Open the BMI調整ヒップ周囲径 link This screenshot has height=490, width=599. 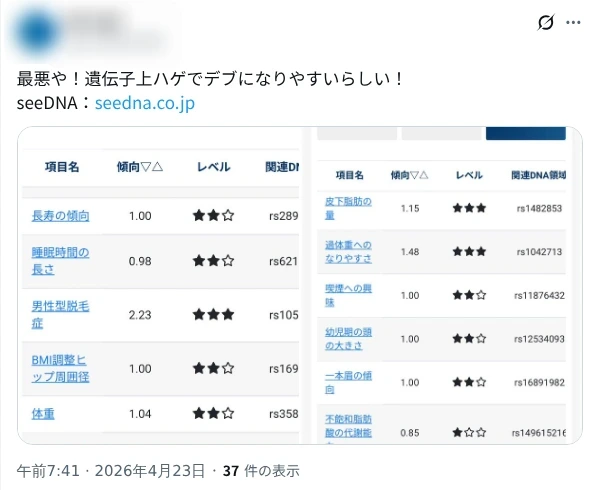point(60,369)
